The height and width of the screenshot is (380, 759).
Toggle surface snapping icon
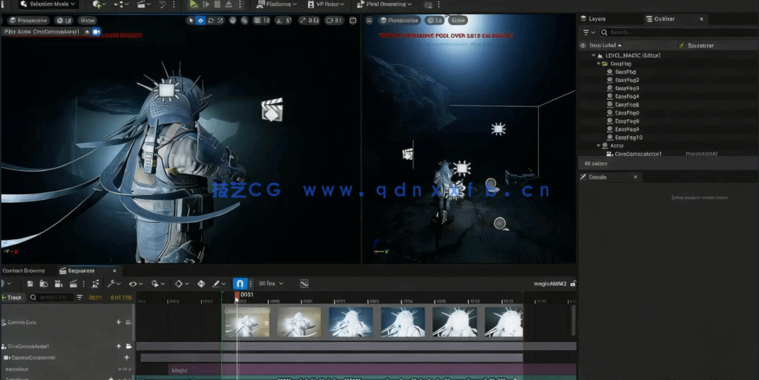click(x=244, y=20)
